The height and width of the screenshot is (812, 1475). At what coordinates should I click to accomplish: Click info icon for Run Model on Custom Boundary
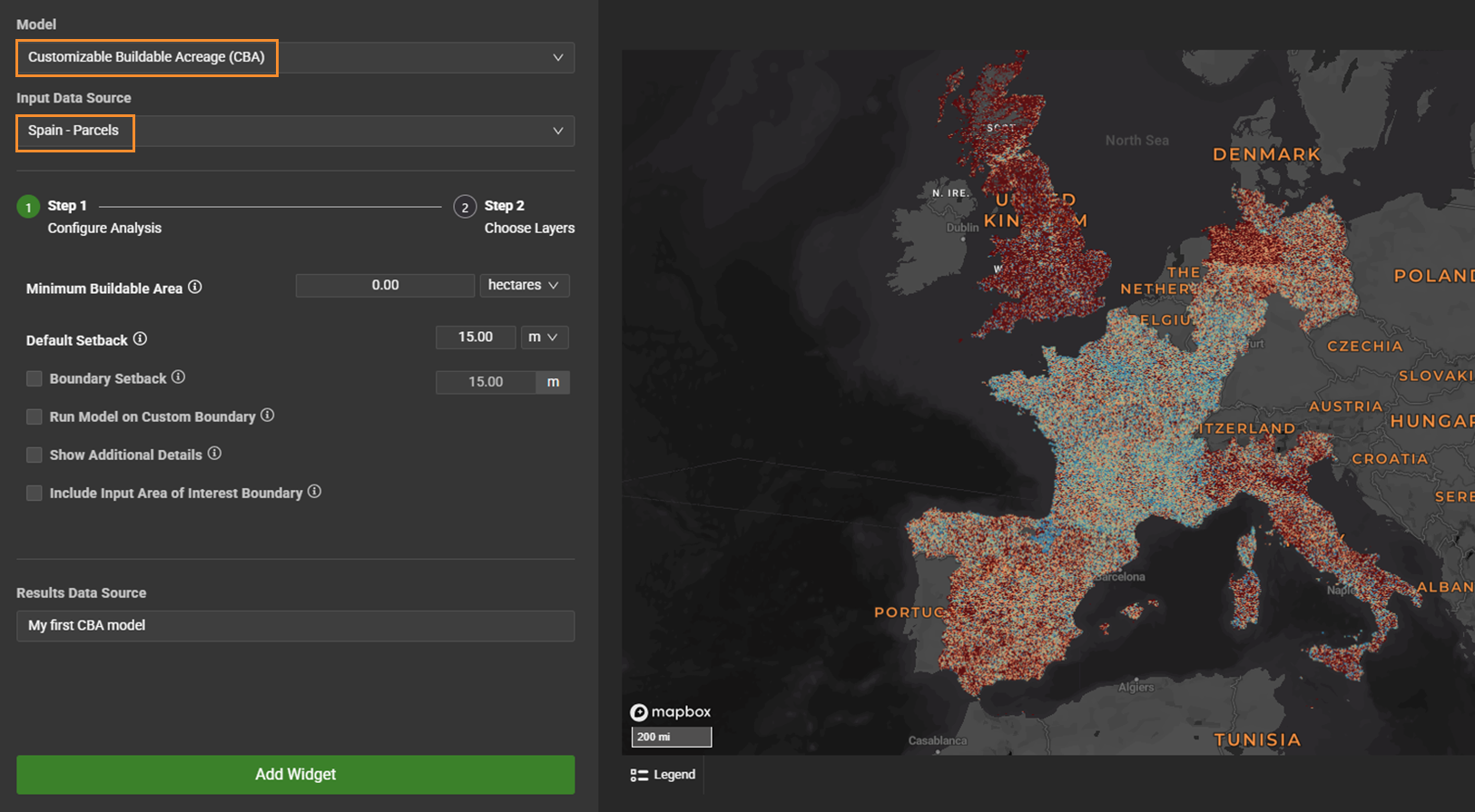(268, 416)
